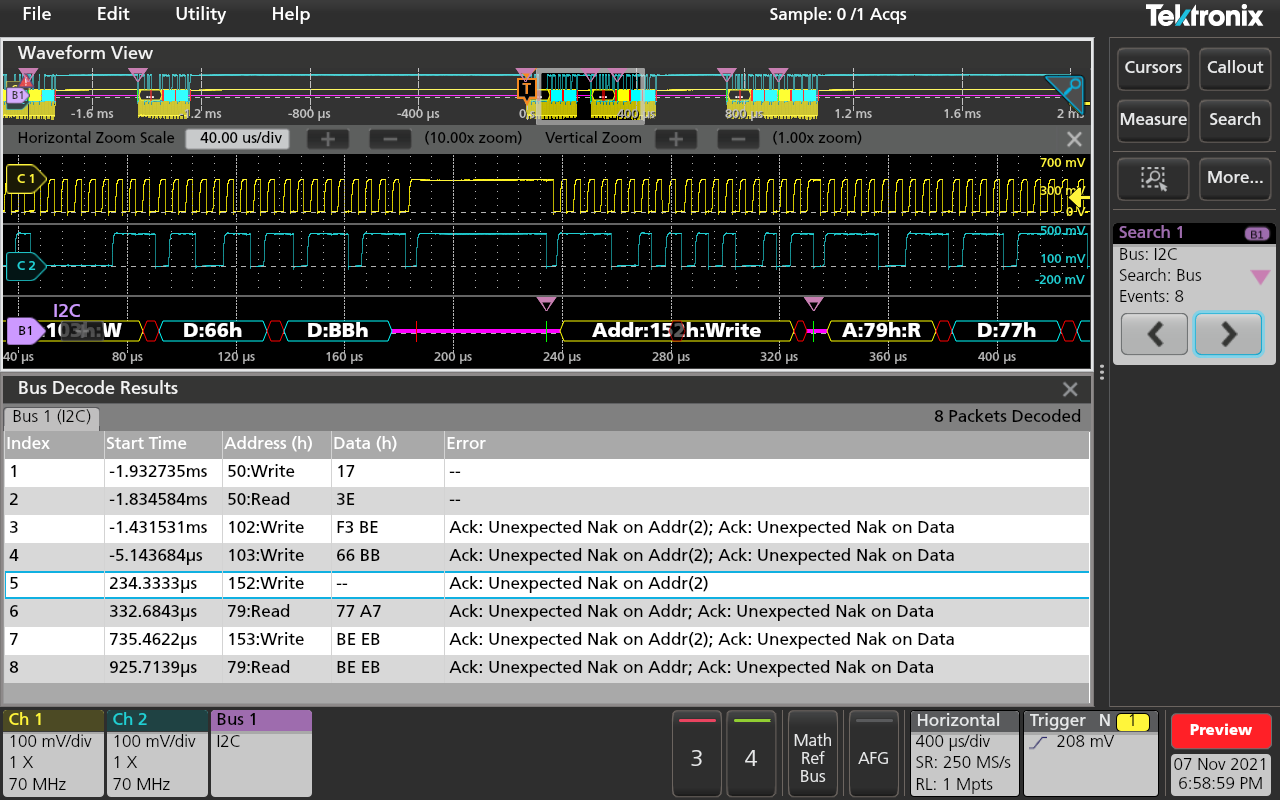Open the box-zoom magnifier tool beside More...
This screenshot has width=1280, height=800.
click(1152, 179)
